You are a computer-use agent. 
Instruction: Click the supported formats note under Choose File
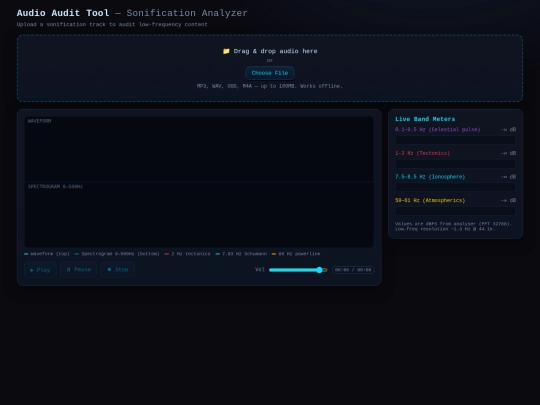(x=270, y=86)
